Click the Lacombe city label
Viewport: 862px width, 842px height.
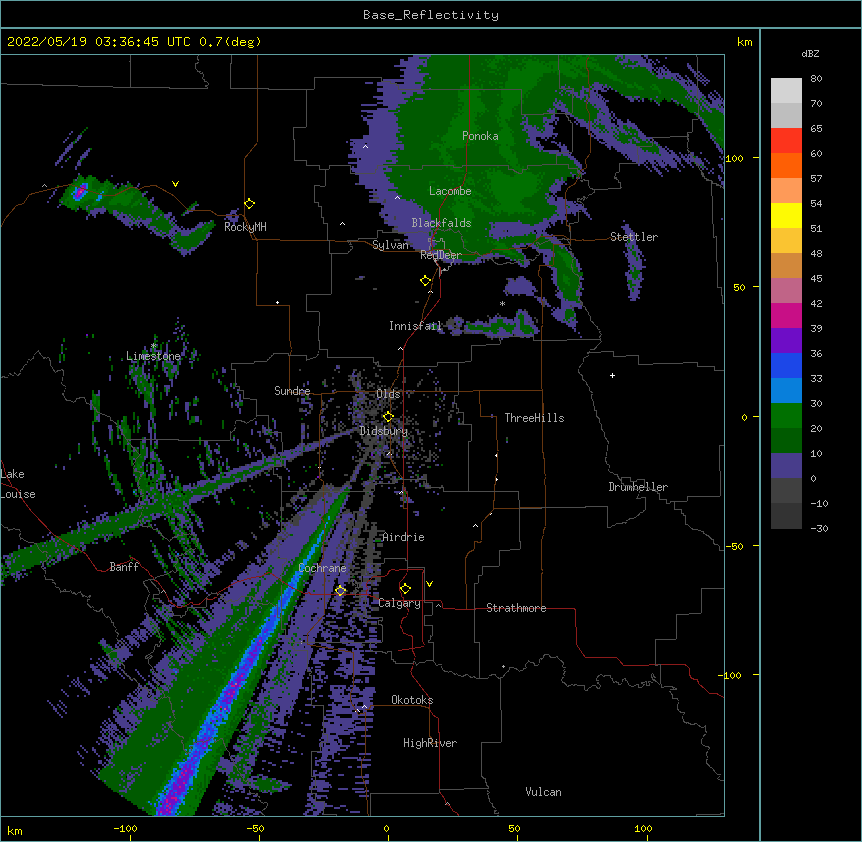point(450,191)
